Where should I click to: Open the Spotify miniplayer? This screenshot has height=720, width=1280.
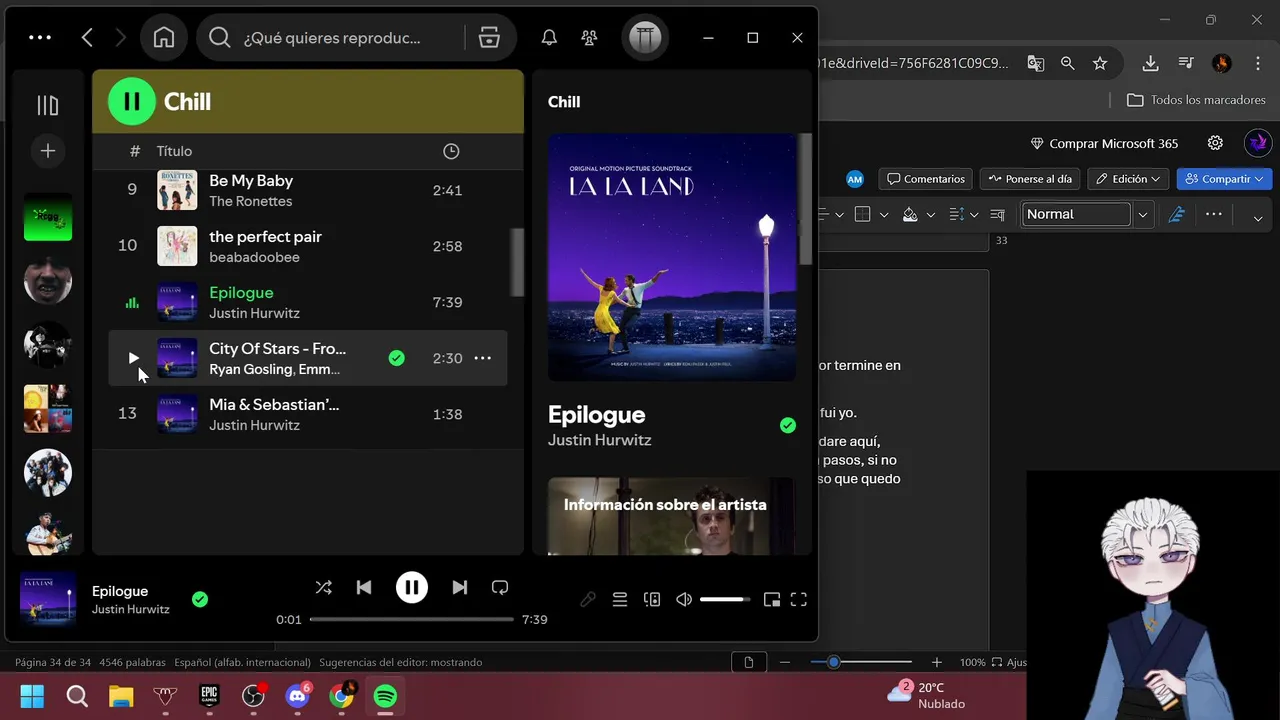pyautogui.click(x=771, y=600)
